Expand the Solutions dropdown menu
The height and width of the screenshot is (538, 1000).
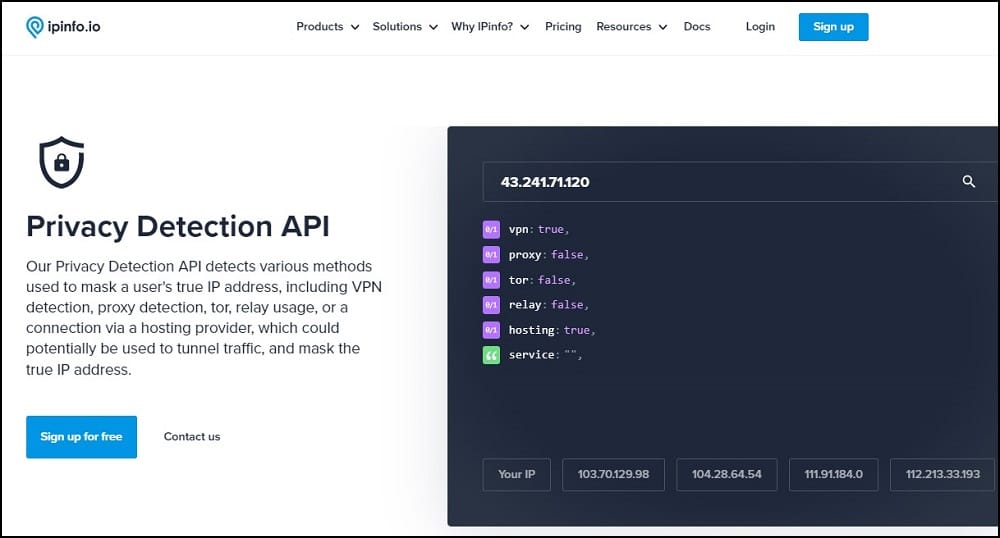tap(405, 27)
